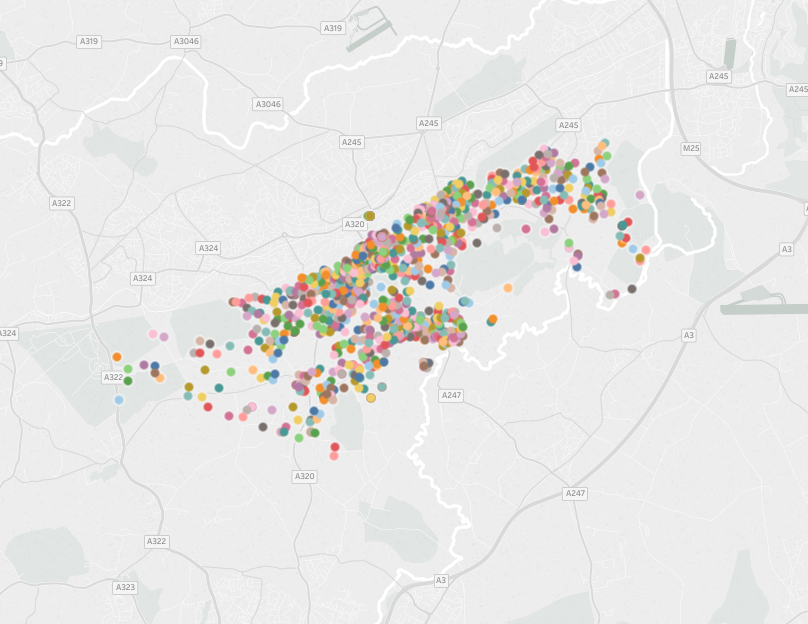Select the isolated orange dot above the A322 label
808x624 pixels.
coord(117,355)
